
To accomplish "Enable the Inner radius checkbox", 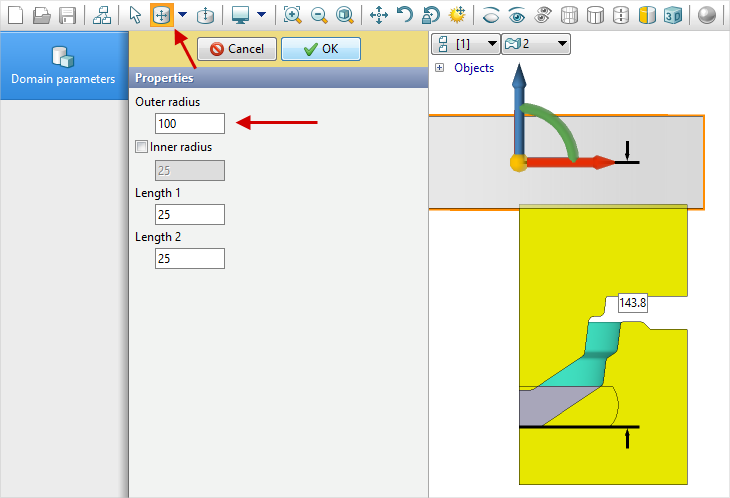I will tap(141, 147).
